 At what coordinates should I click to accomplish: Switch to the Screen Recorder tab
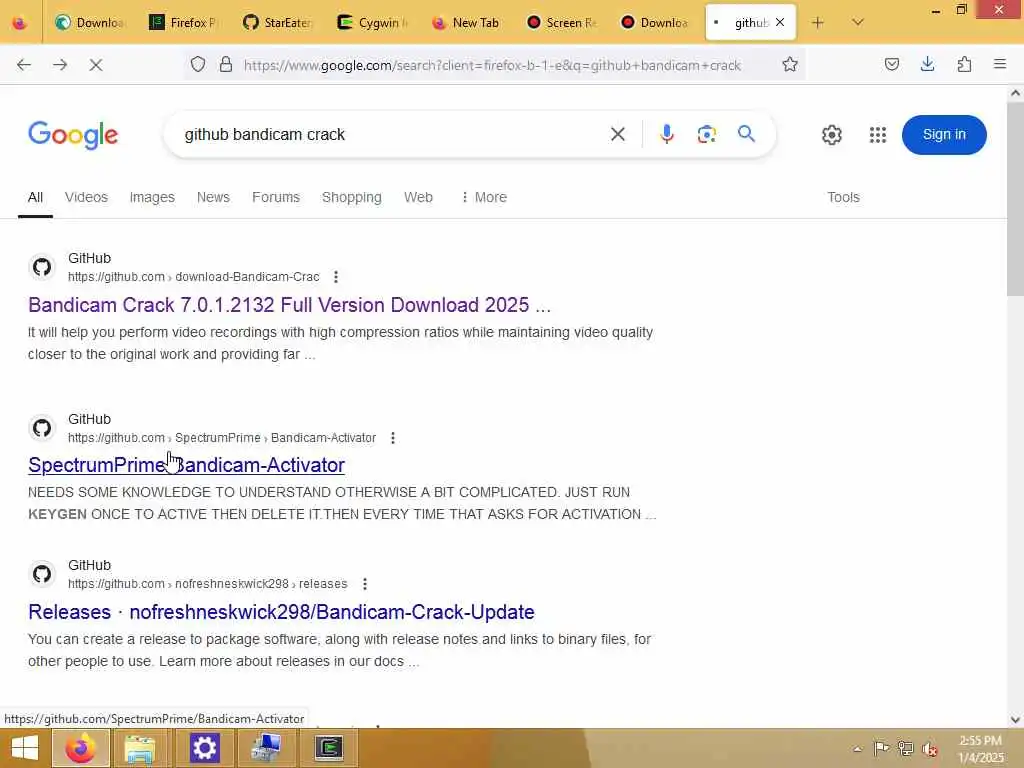tap(561, 23)
